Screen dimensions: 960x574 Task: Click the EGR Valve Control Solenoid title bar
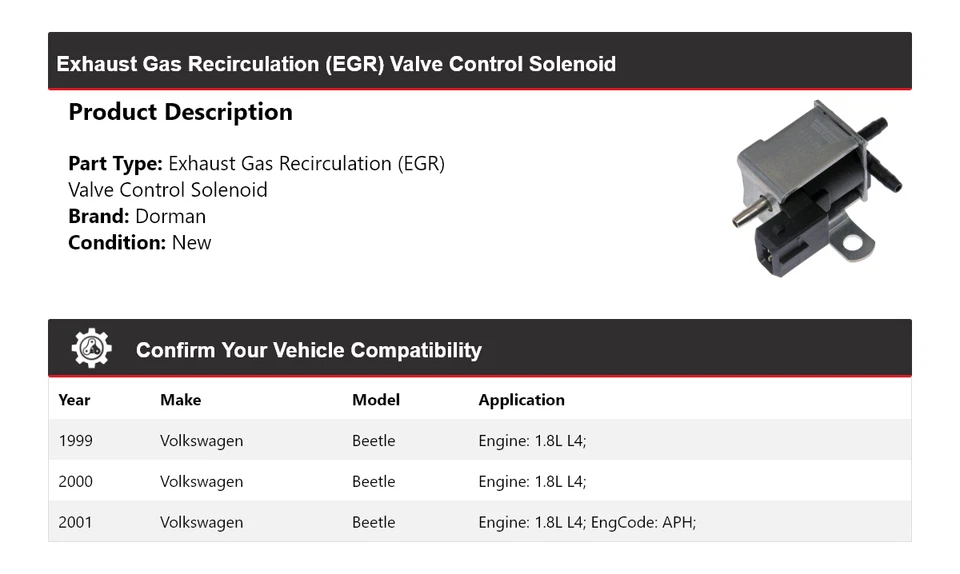pos(336,65)
